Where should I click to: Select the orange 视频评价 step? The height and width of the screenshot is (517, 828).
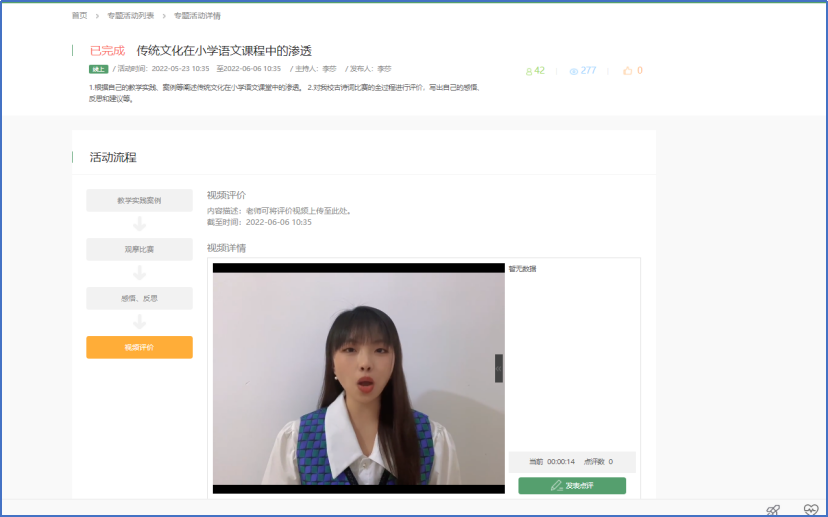[139, 347]
